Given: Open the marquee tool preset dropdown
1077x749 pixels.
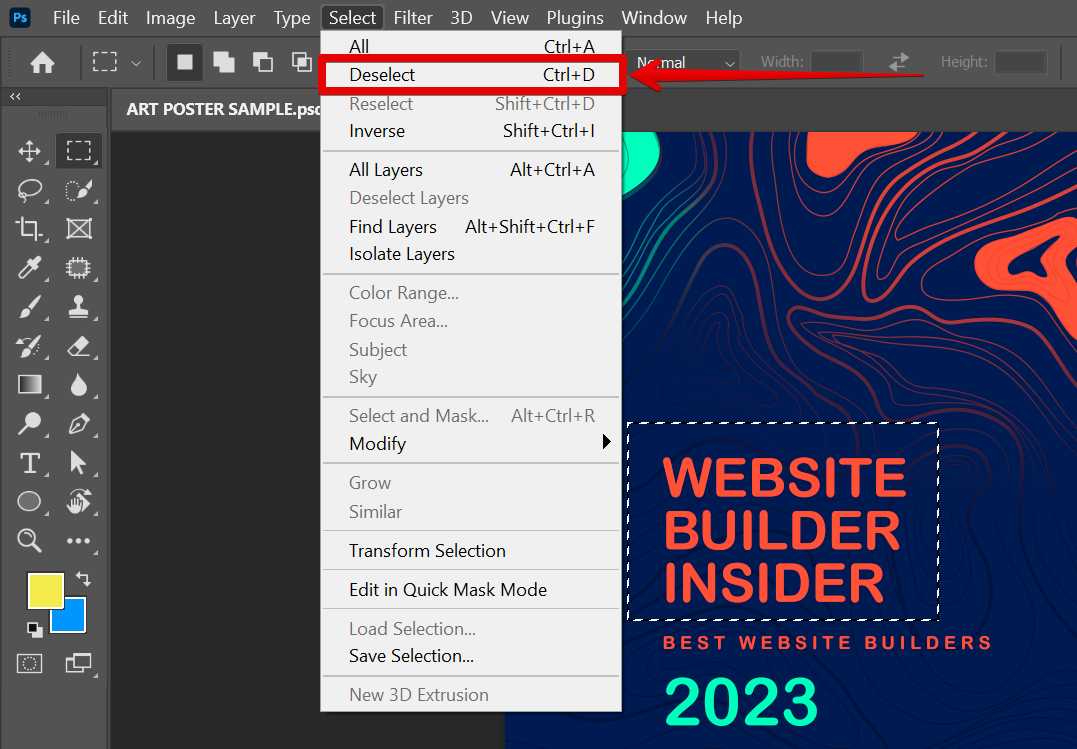Looking at the screenshot, I should (x=117, y=61).
